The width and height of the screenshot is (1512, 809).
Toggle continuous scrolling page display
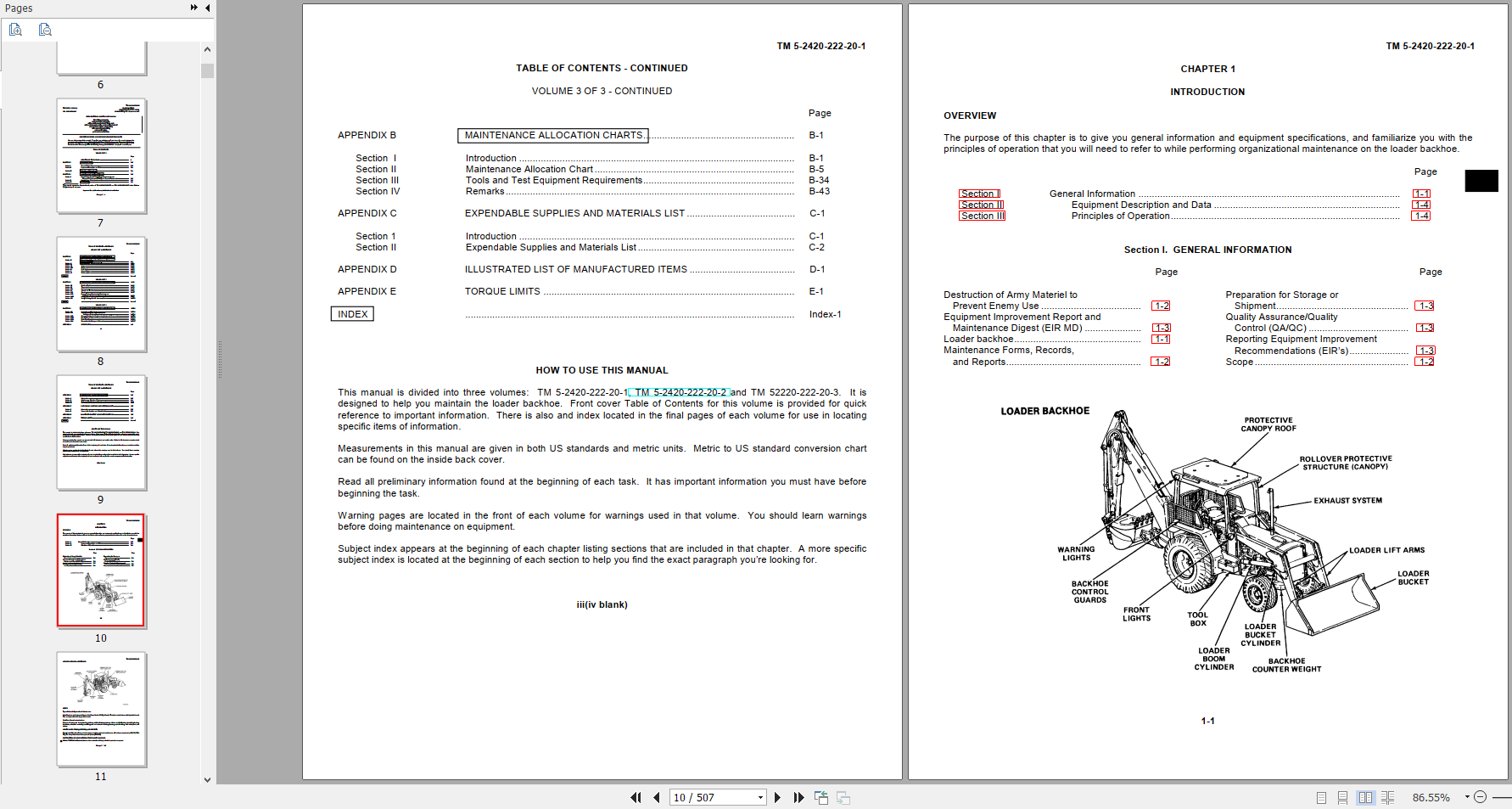(x=1342, y=797)
